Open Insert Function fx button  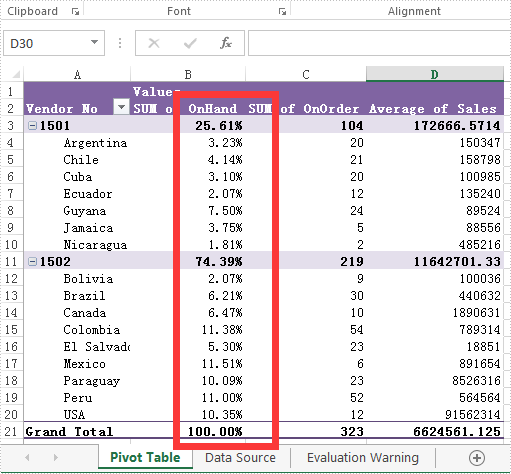(226, 43)
